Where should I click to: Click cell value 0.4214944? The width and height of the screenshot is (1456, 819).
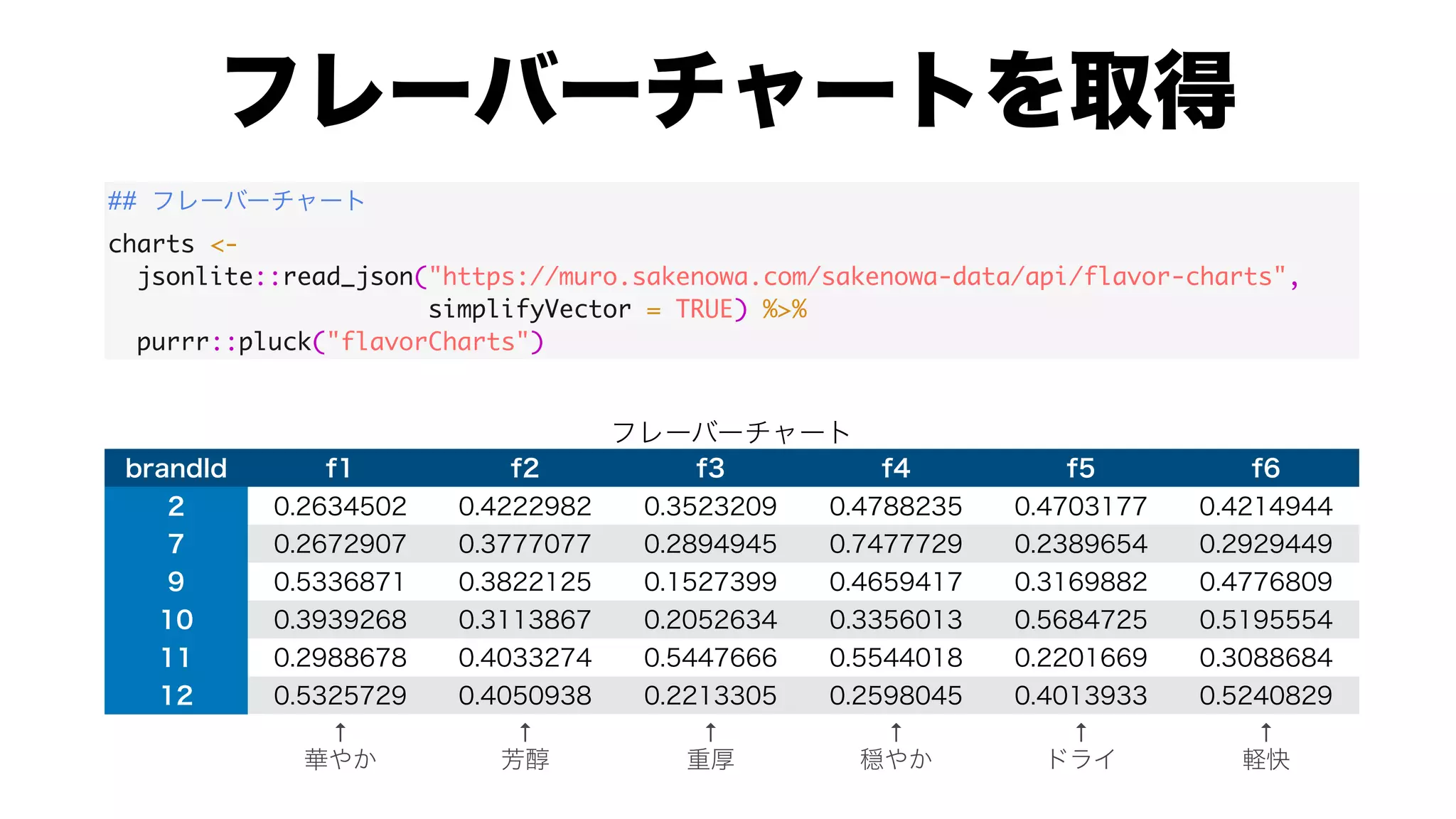(x=1265, y=506)
